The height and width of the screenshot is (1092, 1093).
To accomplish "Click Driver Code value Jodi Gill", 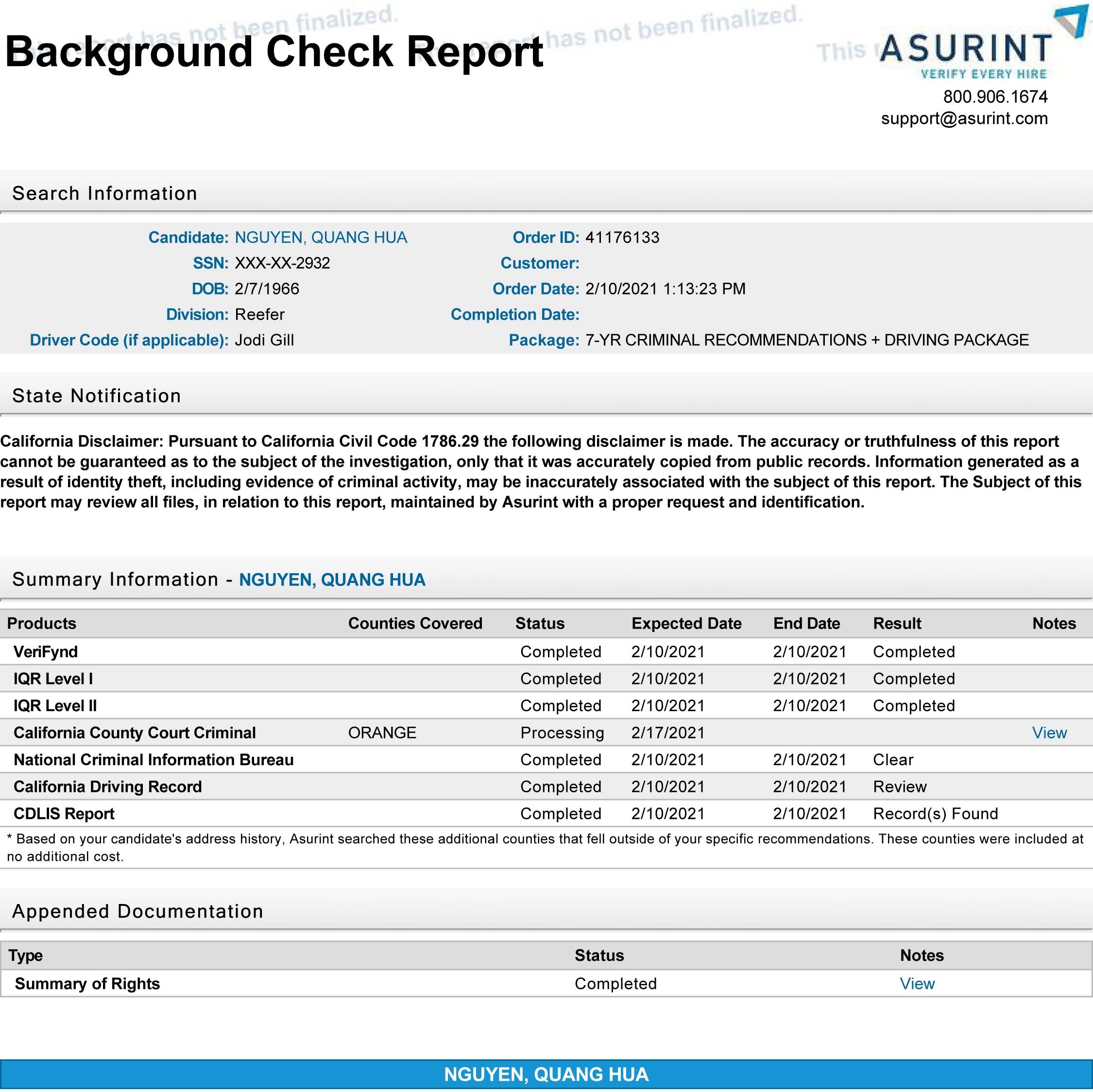I will pyautogui.click(x=264, y=340).
